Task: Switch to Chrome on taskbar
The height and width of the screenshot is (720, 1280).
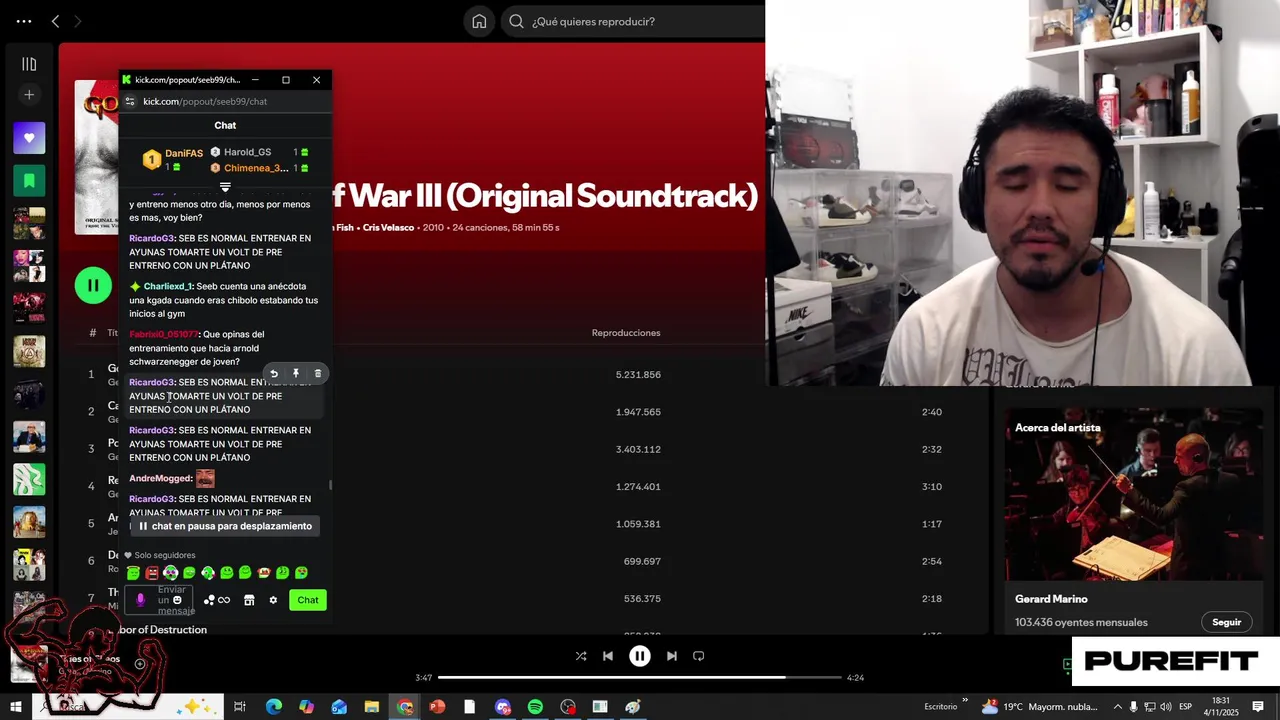Action: click(x=404, y=707)
